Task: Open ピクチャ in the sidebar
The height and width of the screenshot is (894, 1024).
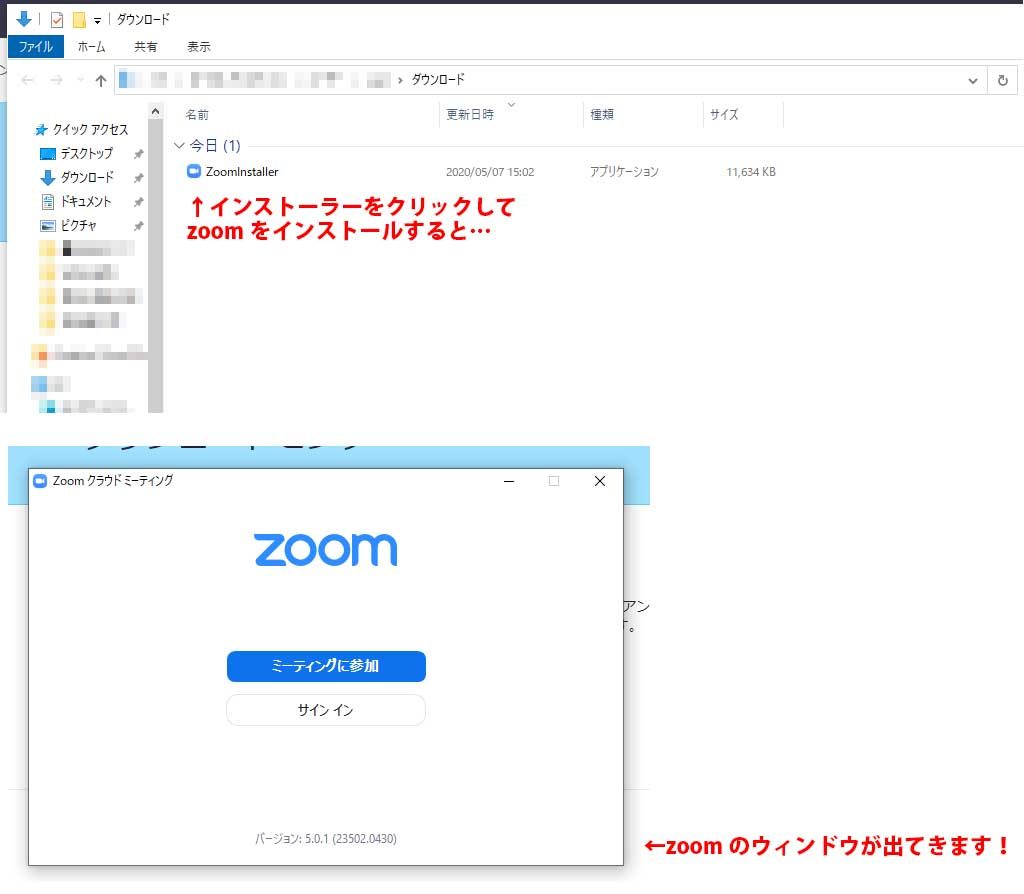Action: pos(78,226)
